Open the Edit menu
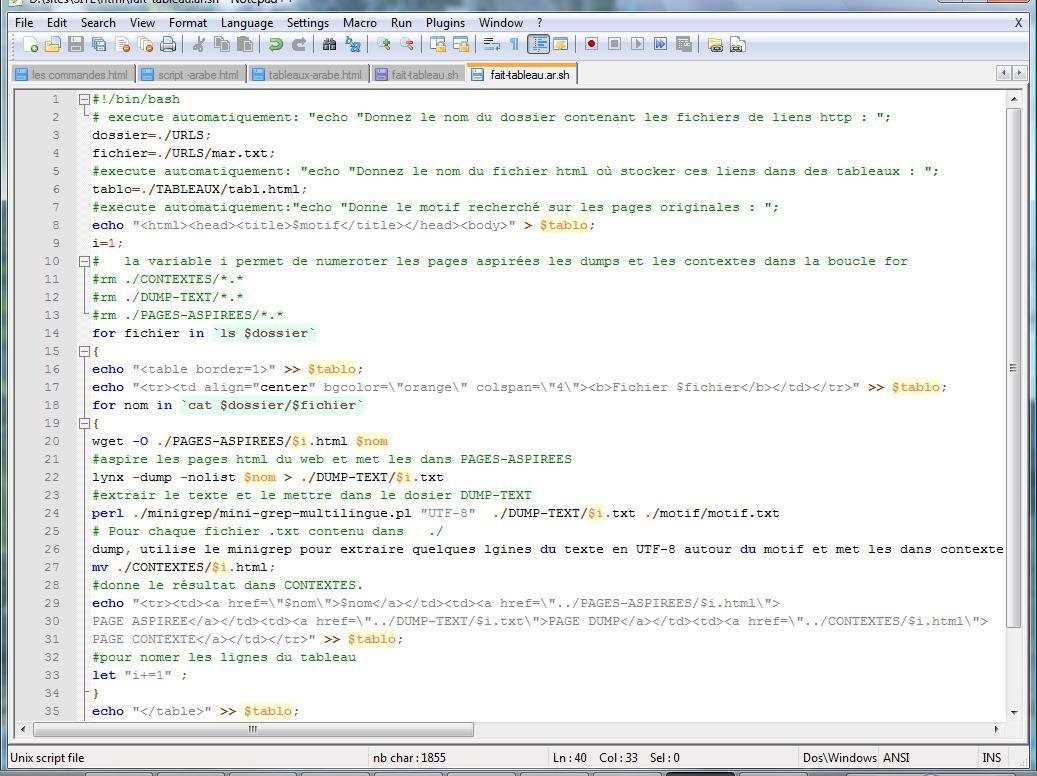Image resolution: width=1037 pixels, height=776 pixels. [57, 22]
